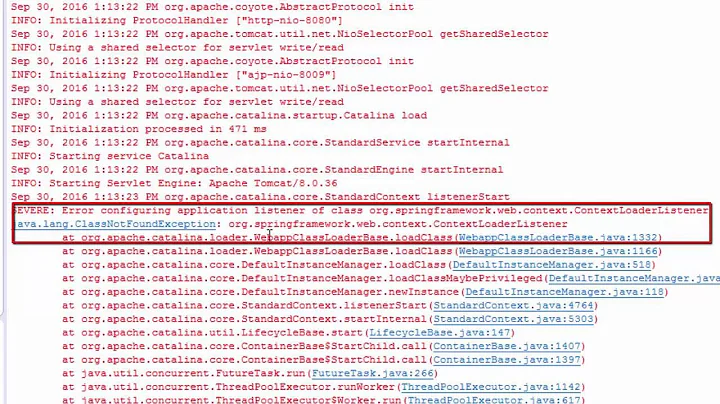Click the Apache Tomcat/8.0.36 servlet engine line
Screen dimensions: 720x404
174,183
